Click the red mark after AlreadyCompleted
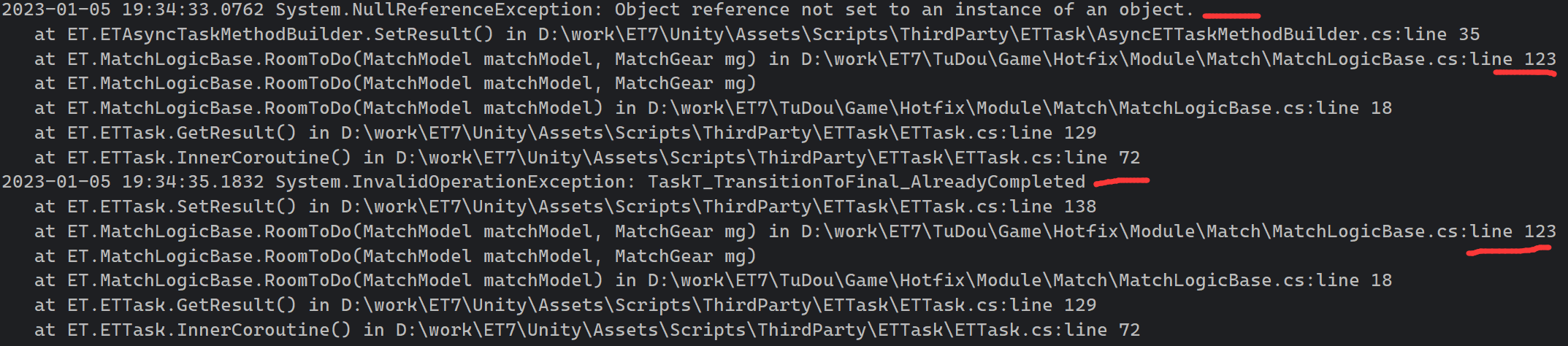Image resolution: width=1568 pixels, height=346 pixels. click(x=1122, y=181)
